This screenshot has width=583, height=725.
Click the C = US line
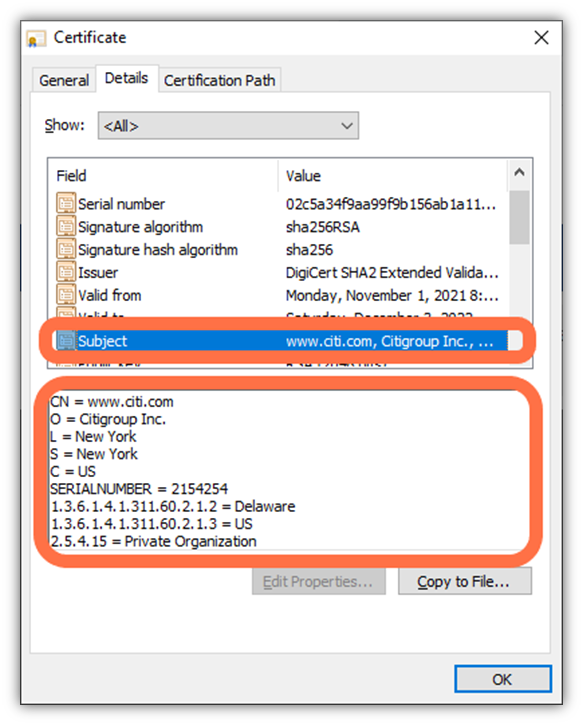(73, 472)
